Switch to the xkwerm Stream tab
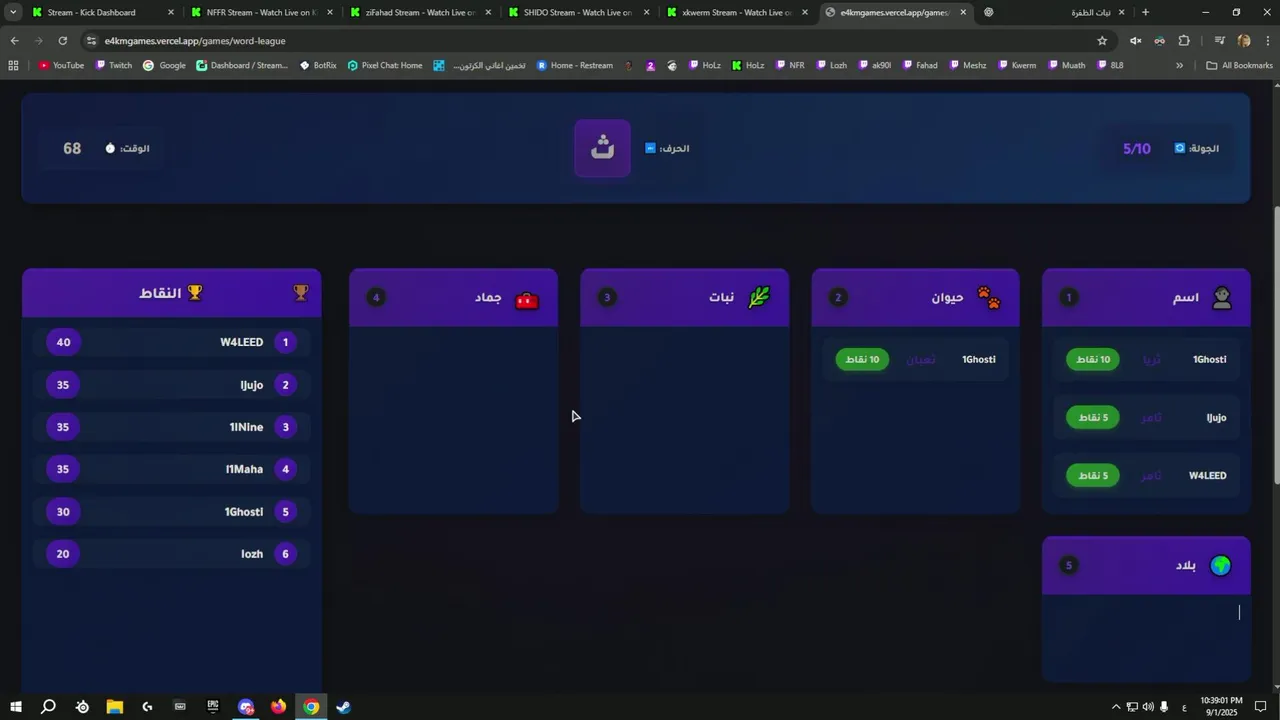 coord(738,12)
